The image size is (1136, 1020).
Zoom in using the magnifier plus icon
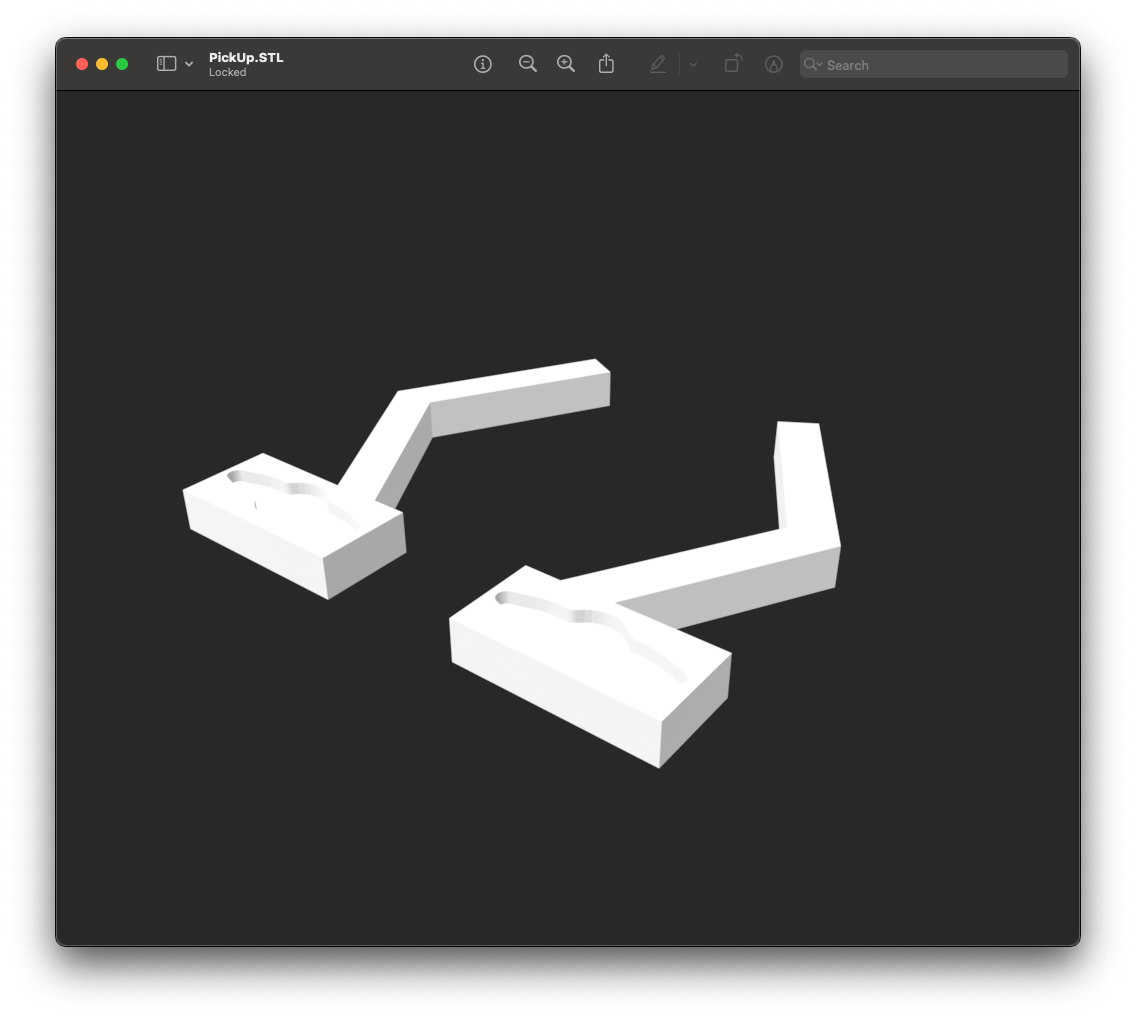point(566,64)
